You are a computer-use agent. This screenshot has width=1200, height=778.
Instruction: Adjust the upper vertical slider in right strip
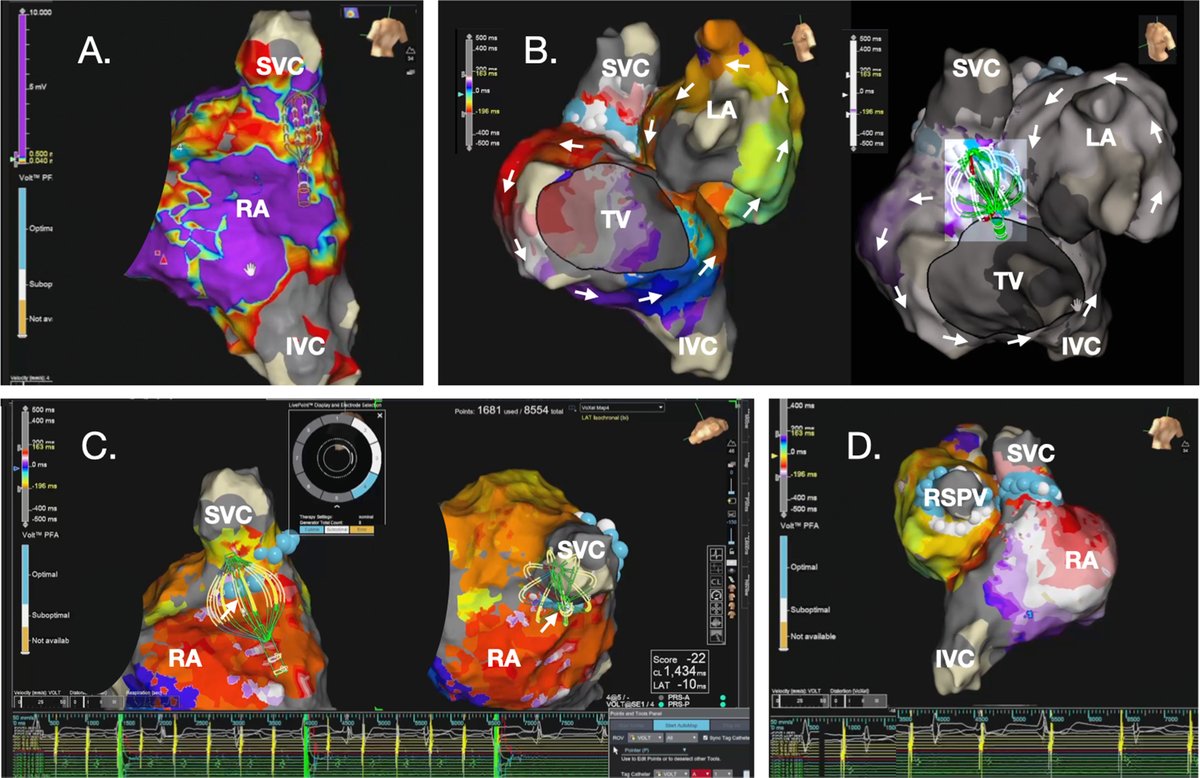click(x=732, y=485)
